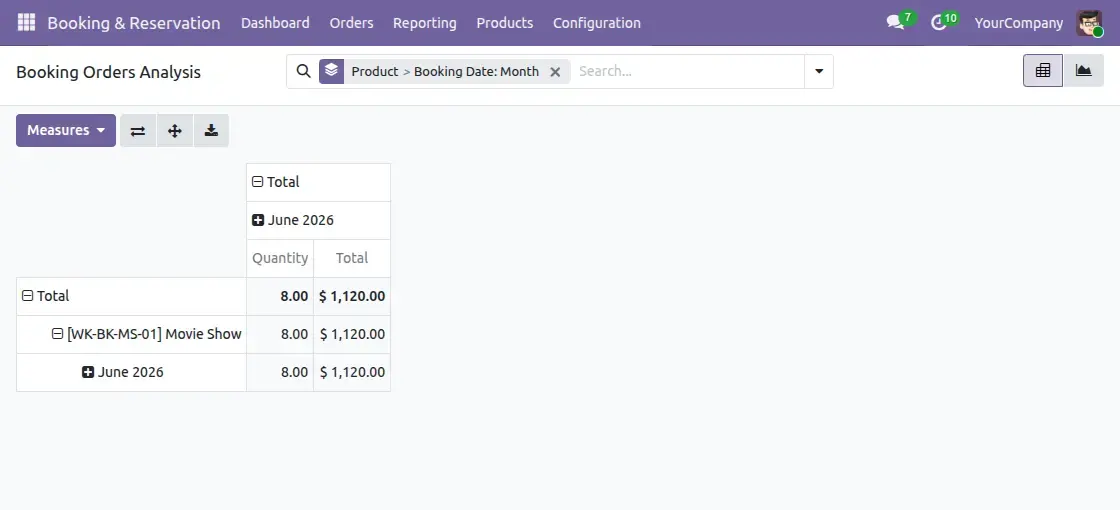This screenshot has height=510, width=1120.
Task: Remove the Product group-by facet
Action: [x=555, y=71]
